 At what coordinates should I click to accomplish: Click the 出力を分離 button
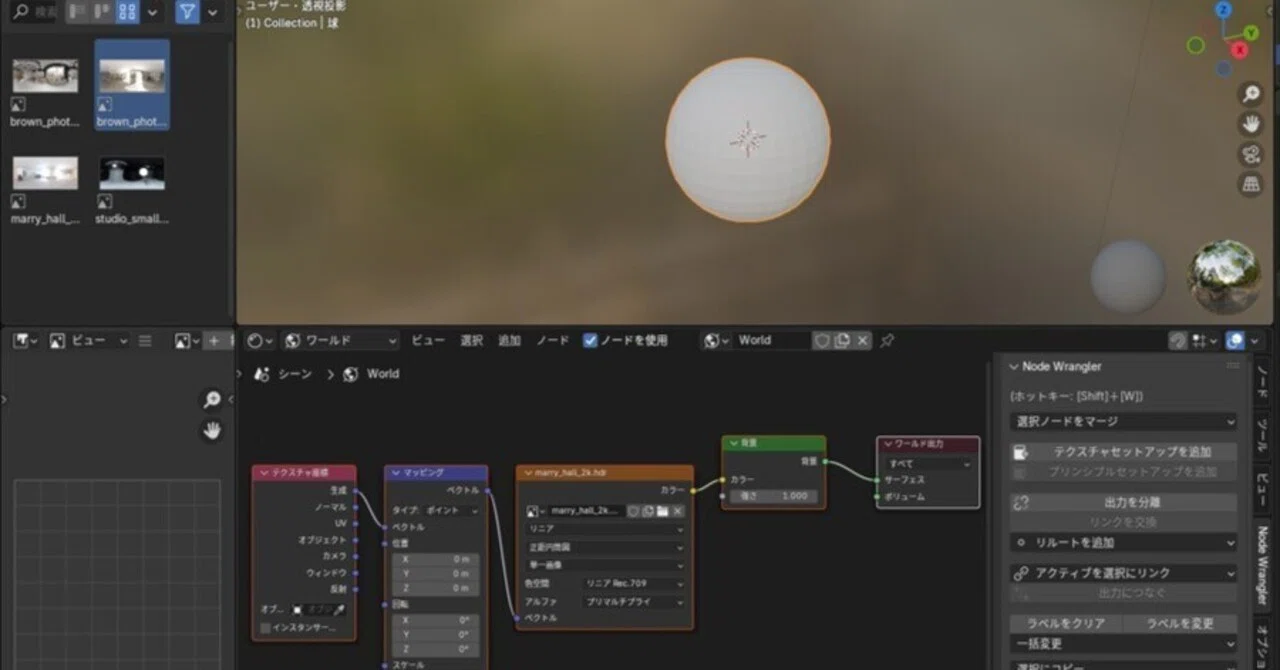1123,503
